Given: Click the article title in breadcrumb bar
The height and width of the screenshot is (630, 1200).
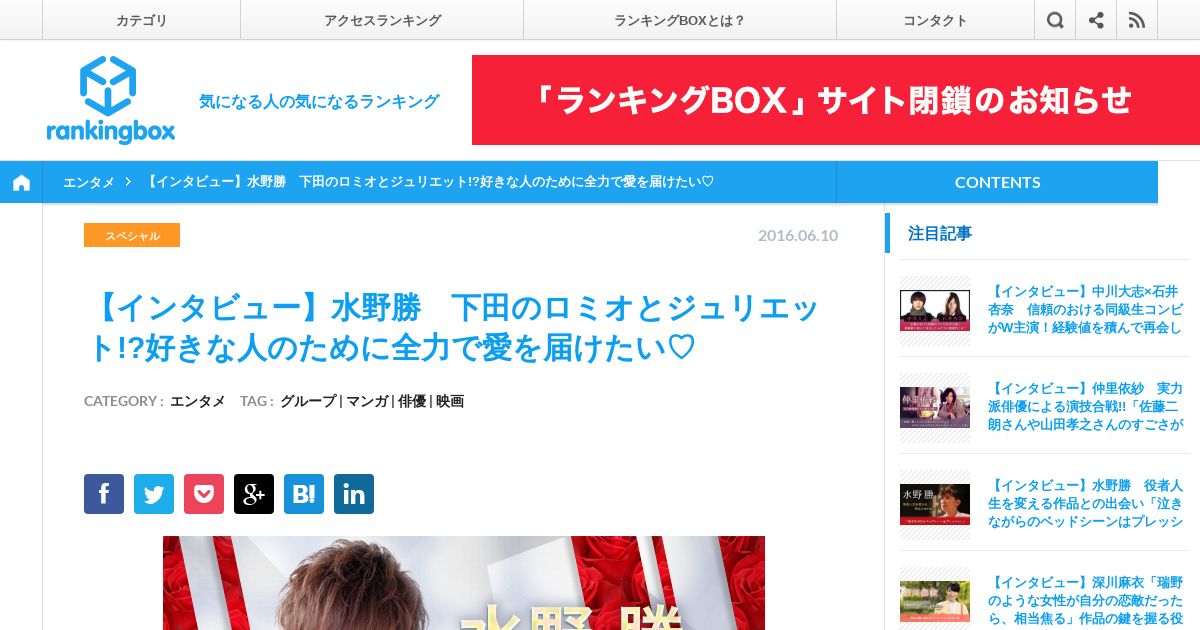Looking at the screenshot, I should pyautogui.click(x=430, y=182).
